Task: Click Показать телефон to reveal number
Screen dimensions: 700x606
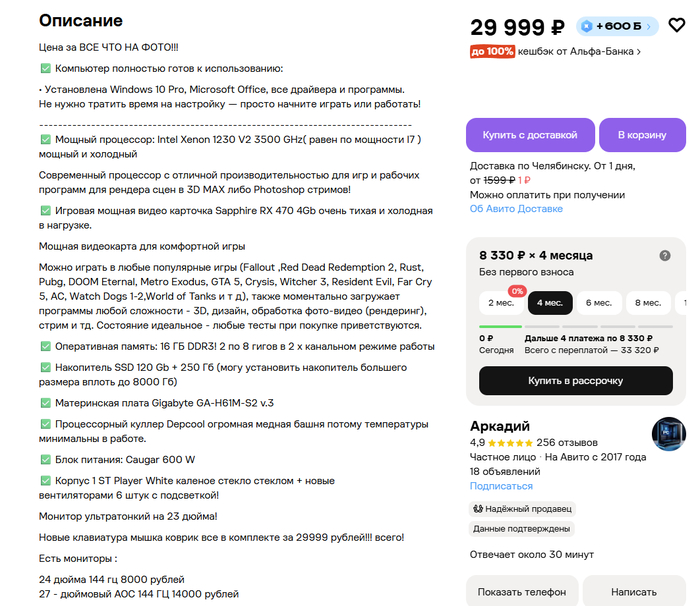Action: (522, 592)
